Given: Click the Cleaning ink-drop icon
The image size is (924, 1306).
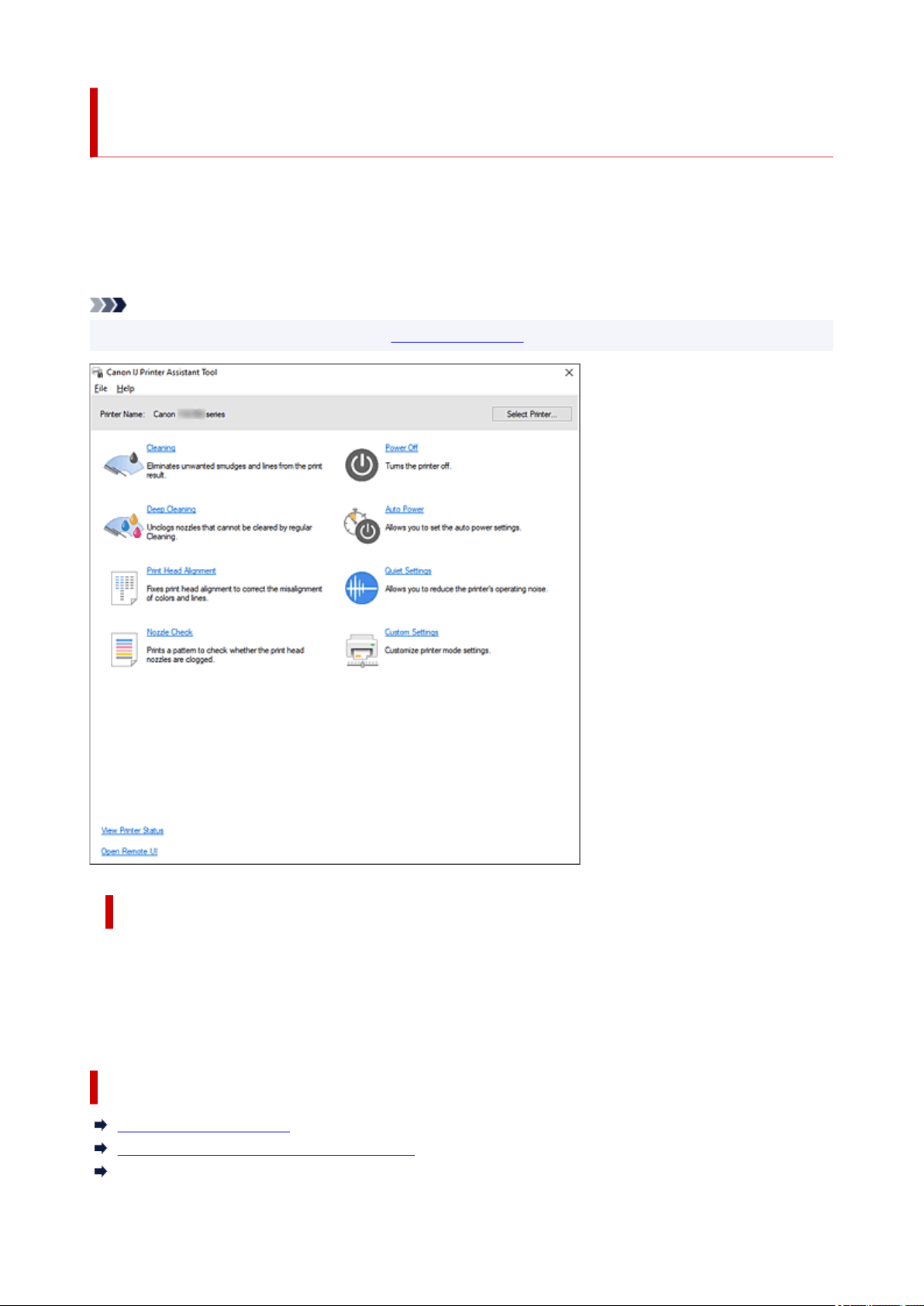Looking at the screenshot, I should [x=122, y=465].
